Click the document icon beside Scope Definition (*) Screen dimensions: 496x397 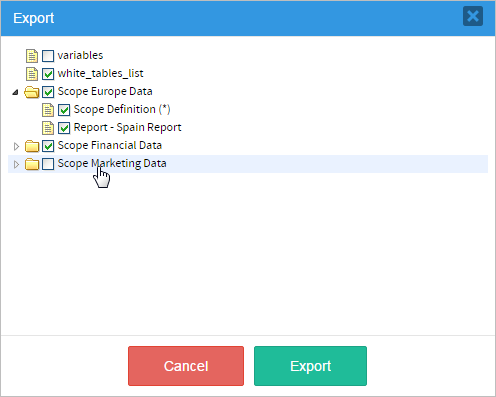point(48,110)
